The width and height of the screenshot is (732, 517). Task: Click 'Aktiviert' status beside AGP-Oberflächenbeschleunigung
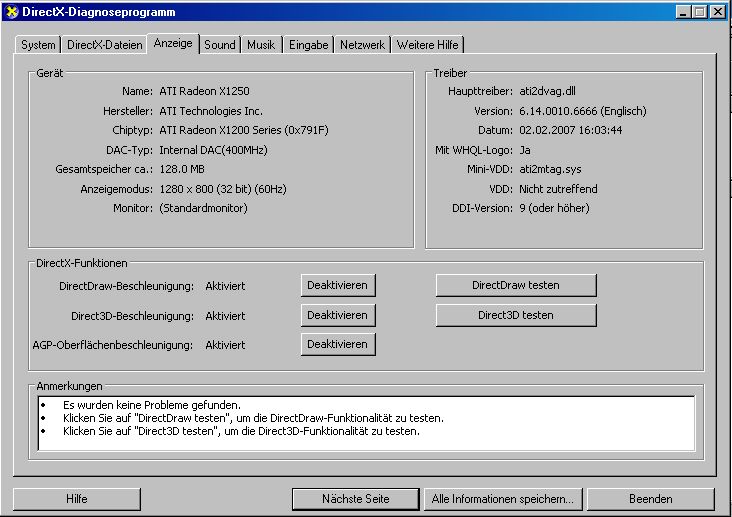[x=225, y=345]
